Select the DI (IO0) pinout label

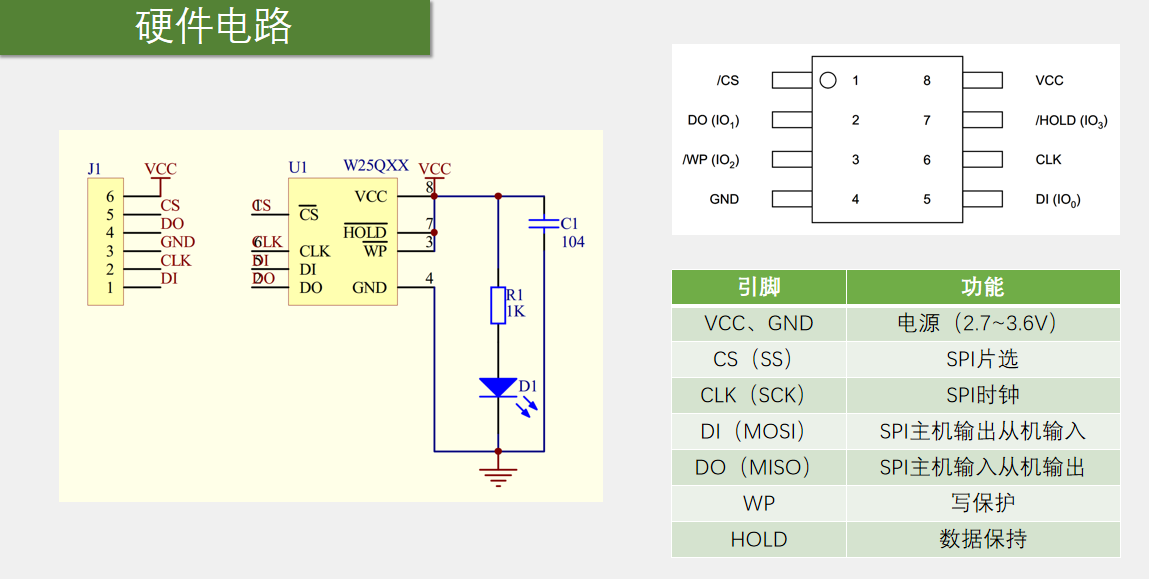(1057, 199)
